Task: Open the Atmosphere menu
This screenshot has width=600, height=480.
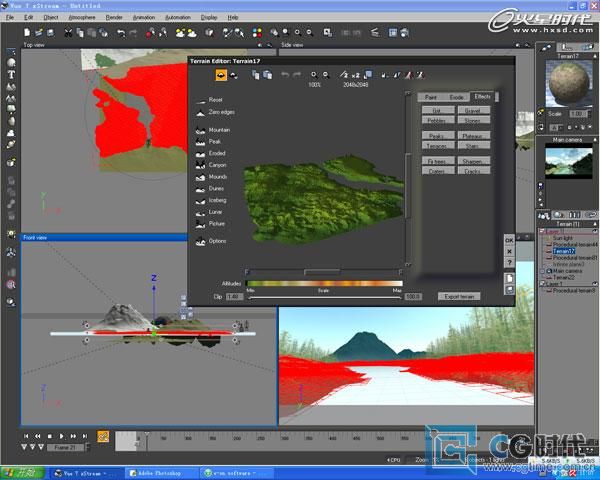Action: point(82,17)
